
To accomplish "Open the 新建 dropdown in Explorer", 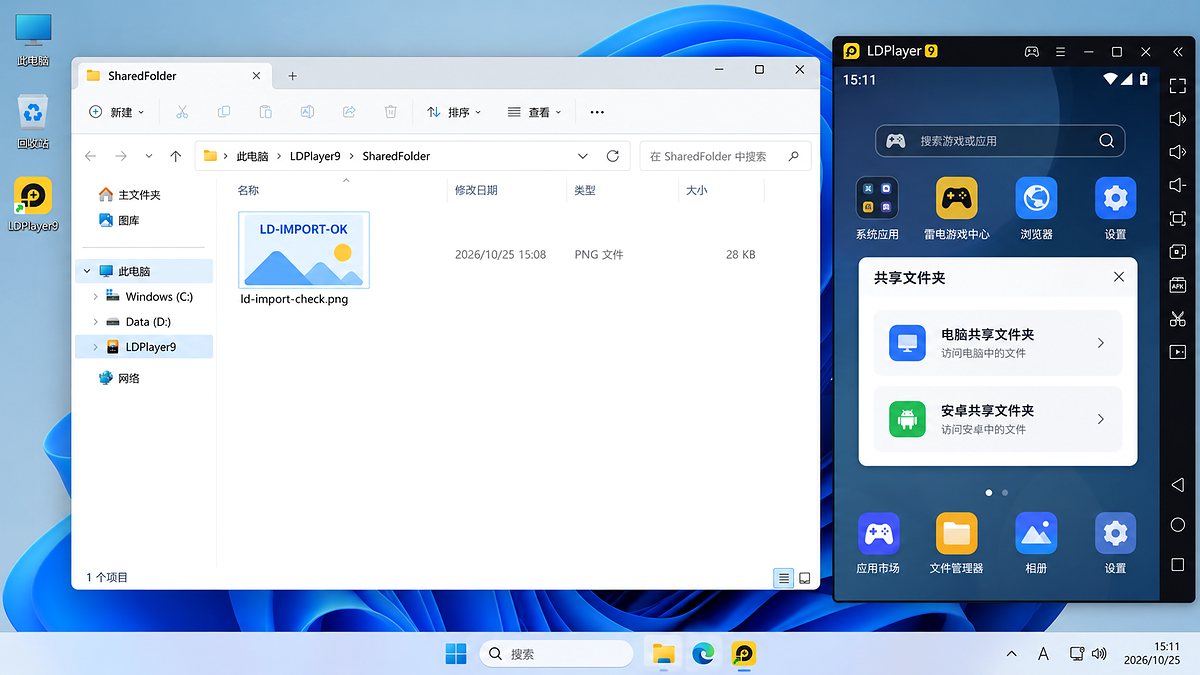I will click(117, 112).
